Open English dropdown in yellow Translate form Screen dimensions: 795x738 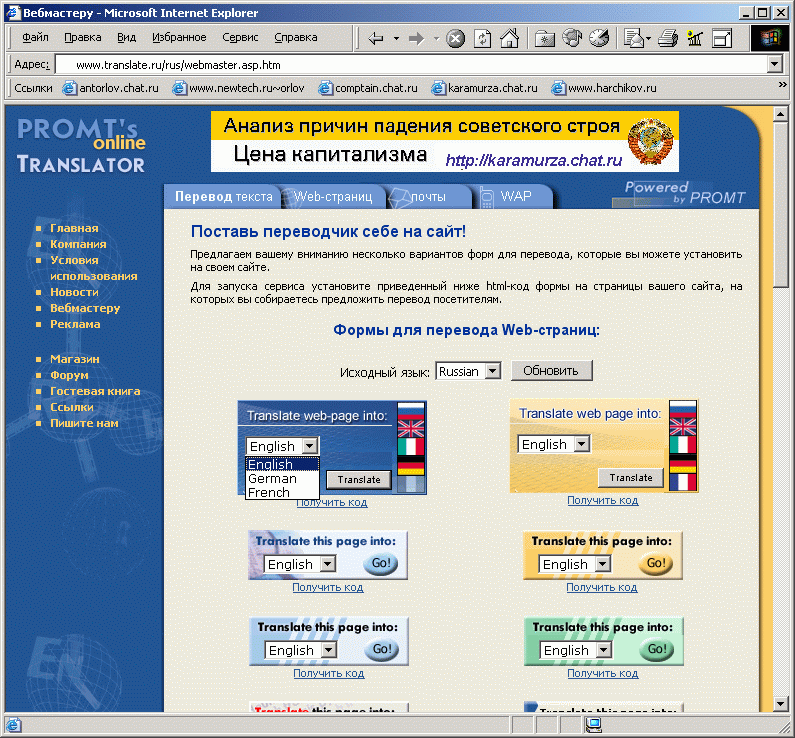pos(554,444)
